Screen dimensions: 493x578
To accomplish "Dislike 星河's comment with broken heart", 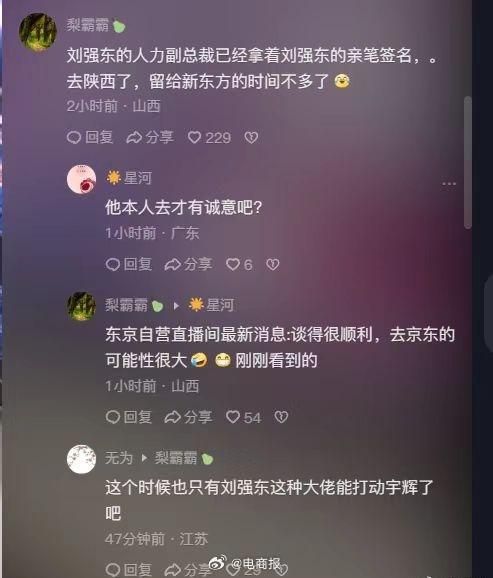I will tap(272, 264).
